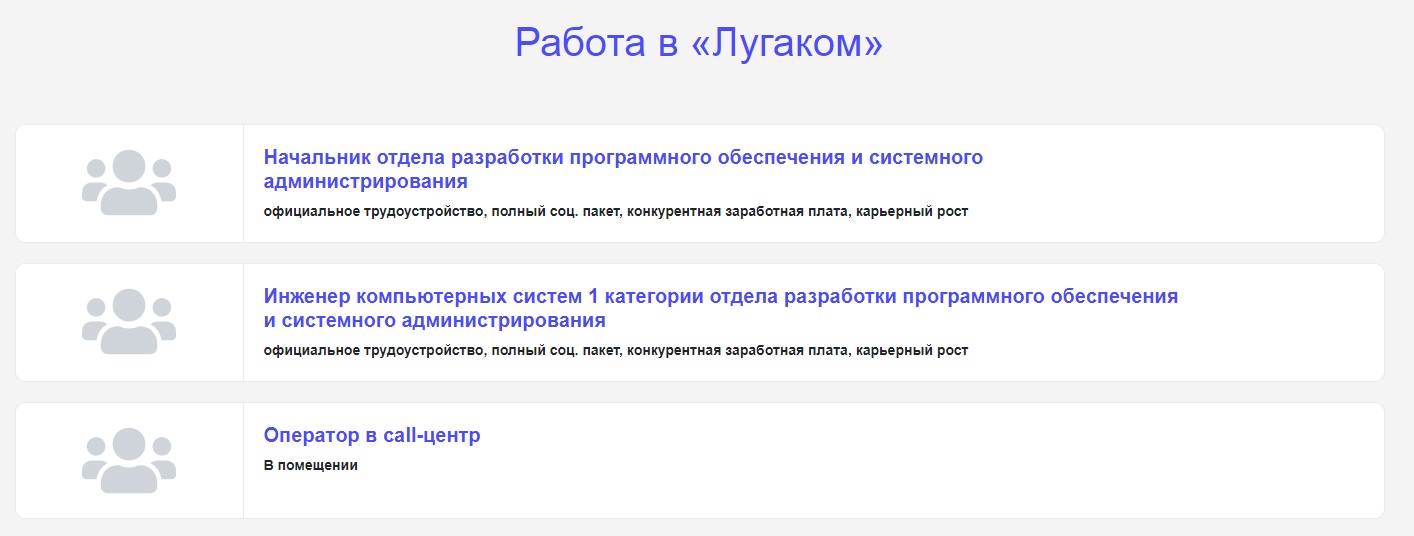Click people icon beside Оператор в call-центр
Viewport: 1414px width, 536px height.
coord(129,461)
